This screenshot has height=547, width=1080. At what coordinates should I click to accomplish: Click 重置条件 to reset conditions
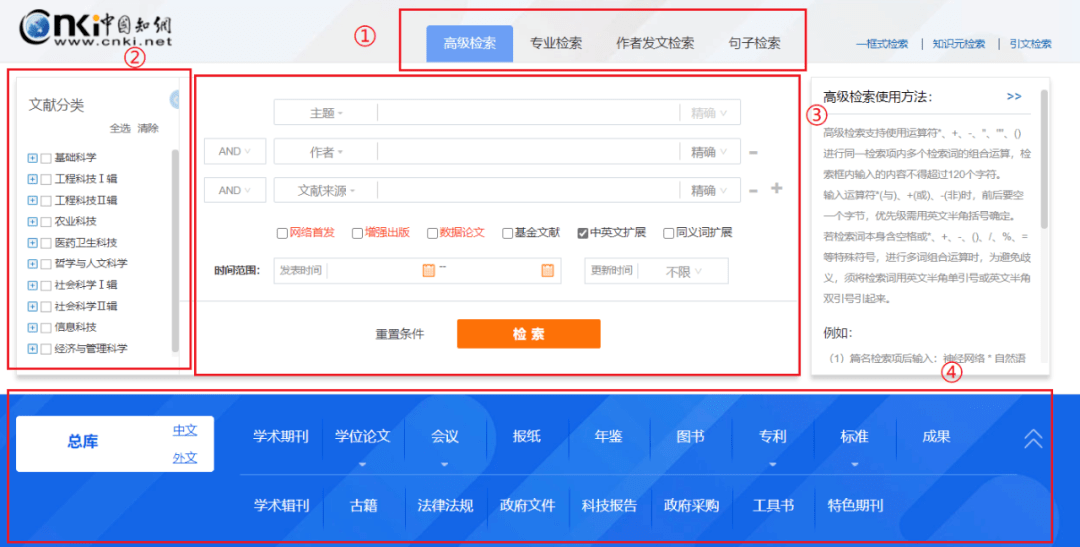coord(399,334)
